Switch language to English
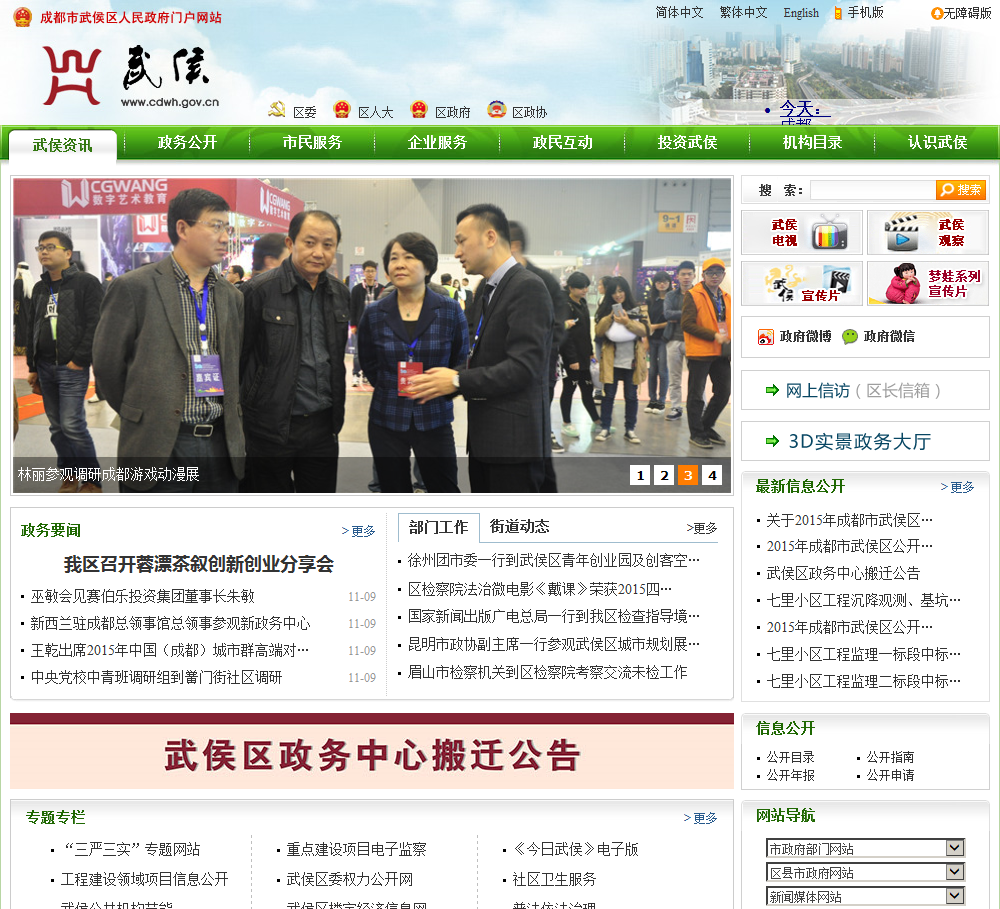The height and width of the screenshot is (909, 1000). 801,13
